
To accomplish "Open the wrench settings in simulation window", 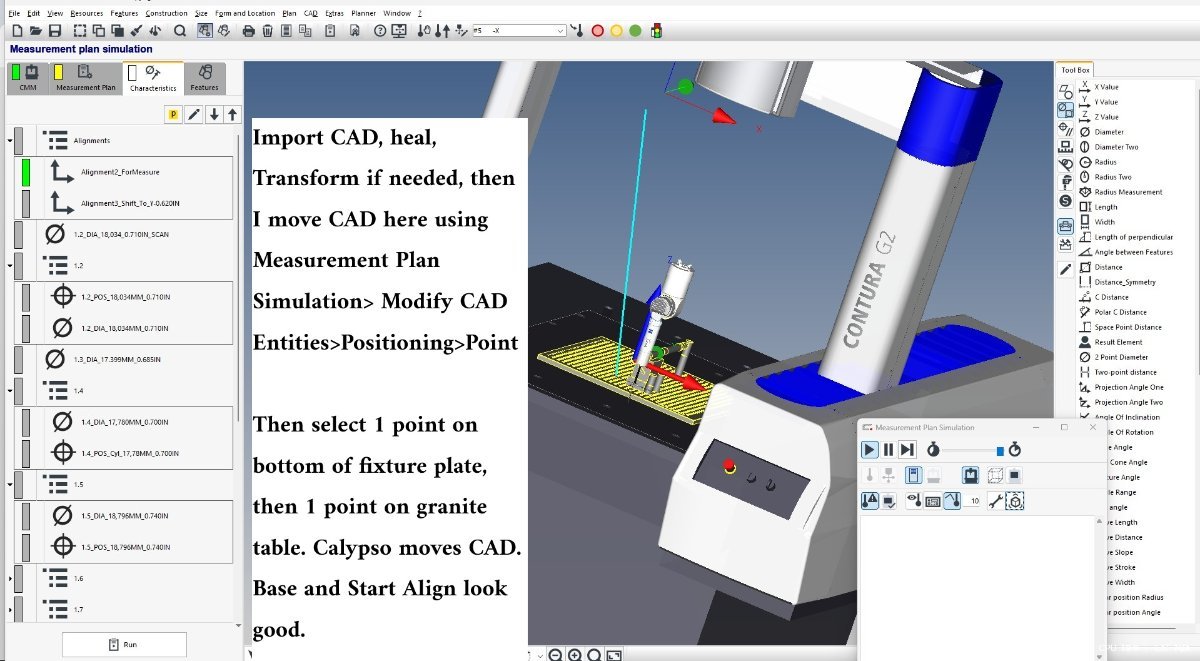I will point(995,501).
